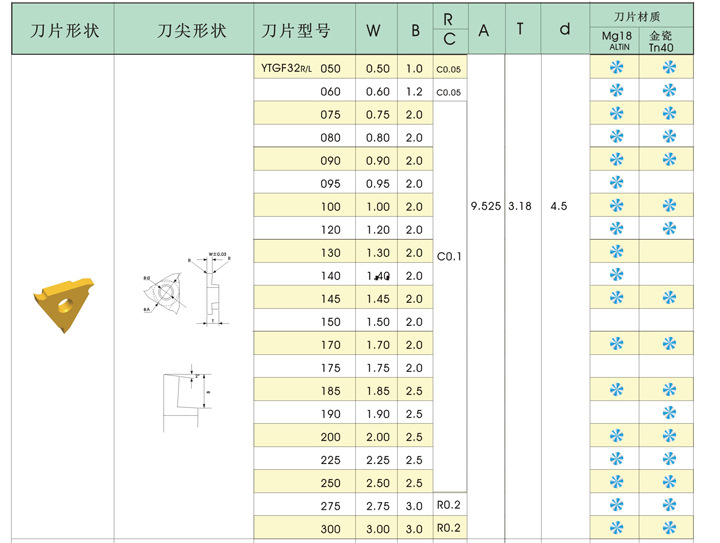Click the Mg18 asterisk in row 060

[616, 90]
